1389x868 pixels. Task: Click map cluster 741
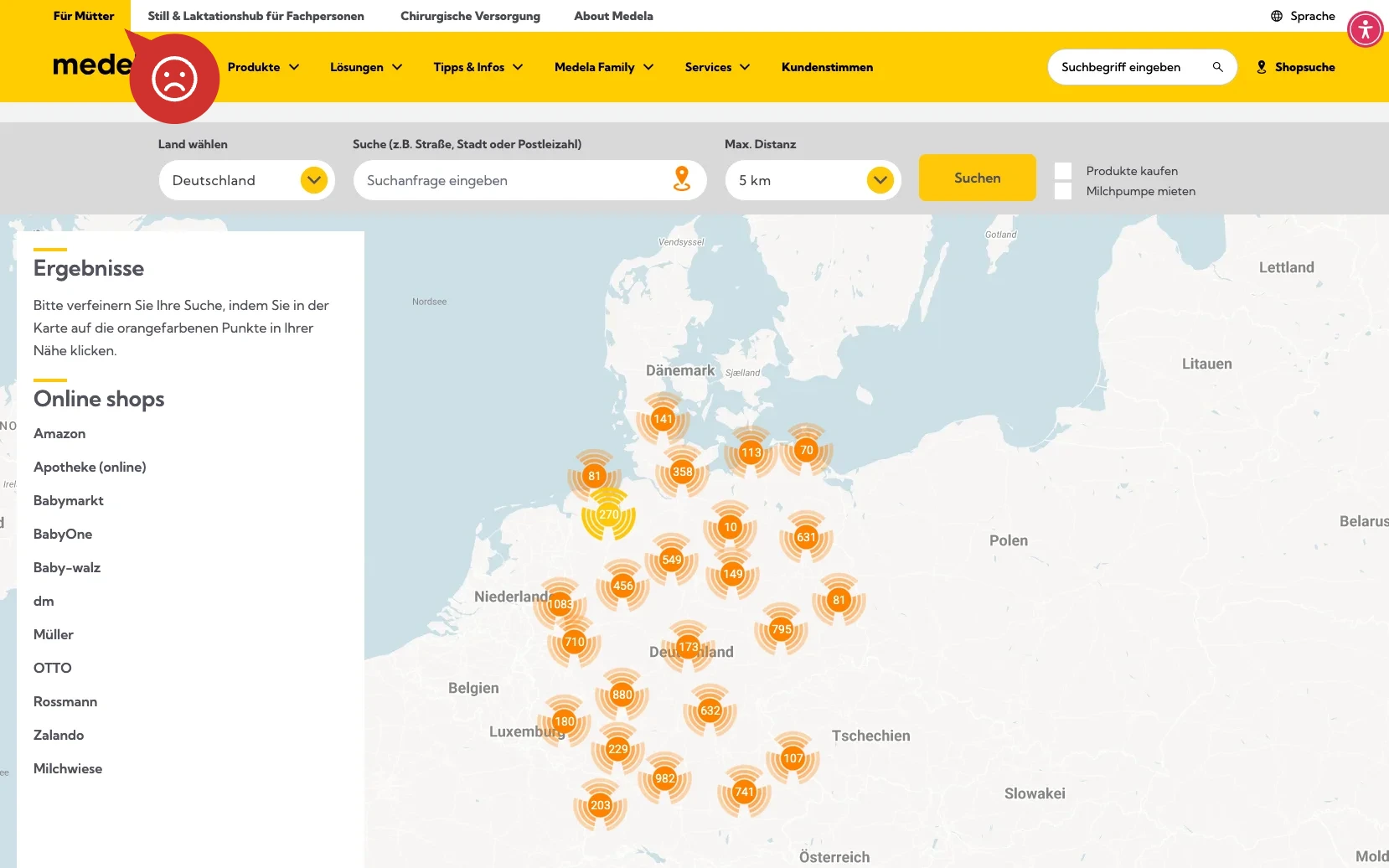(744, 792)
